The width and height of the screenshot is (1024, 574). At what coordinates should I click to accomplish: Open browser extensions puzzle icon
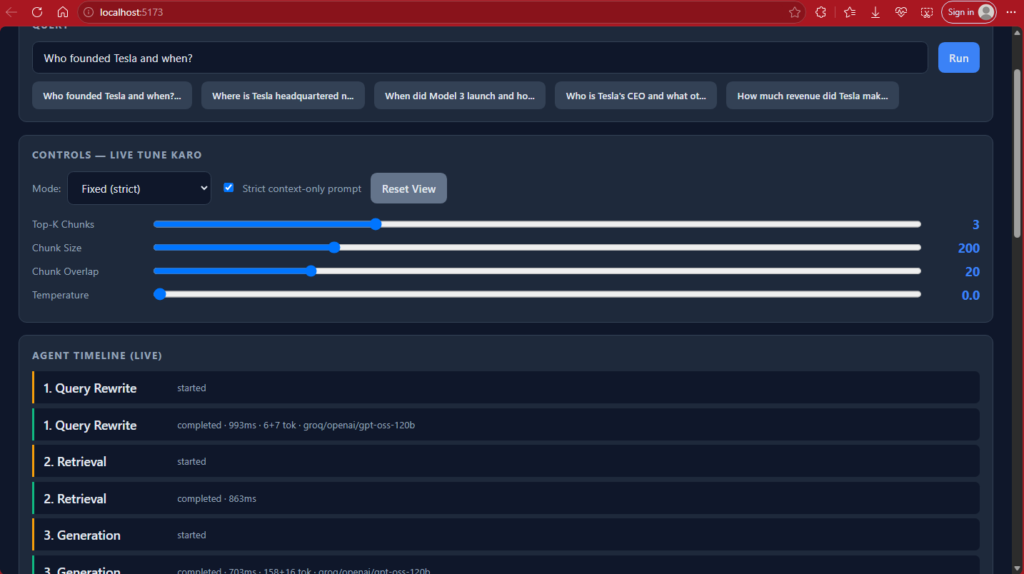821,12
